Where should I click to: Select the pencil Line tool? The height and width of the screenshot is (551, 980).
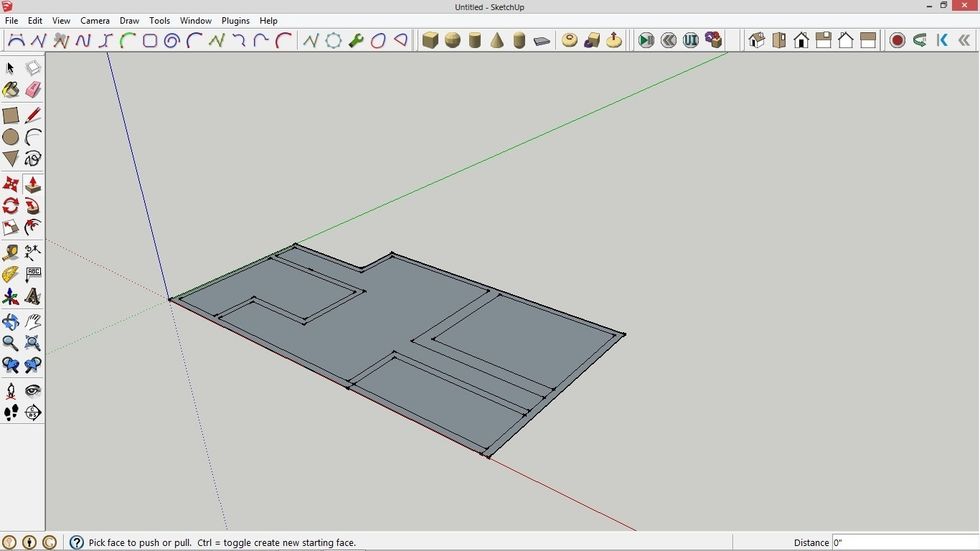click(33, 115)
